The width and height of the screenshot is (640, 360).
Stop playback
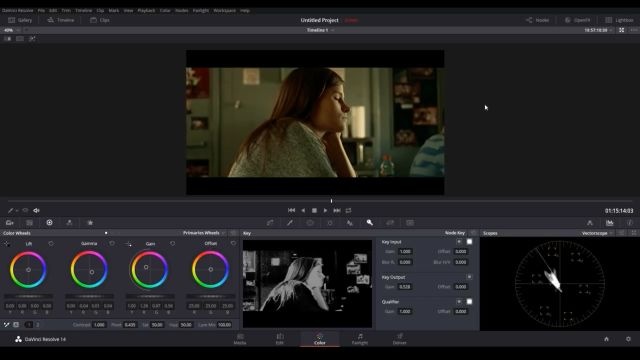point(314,210)
